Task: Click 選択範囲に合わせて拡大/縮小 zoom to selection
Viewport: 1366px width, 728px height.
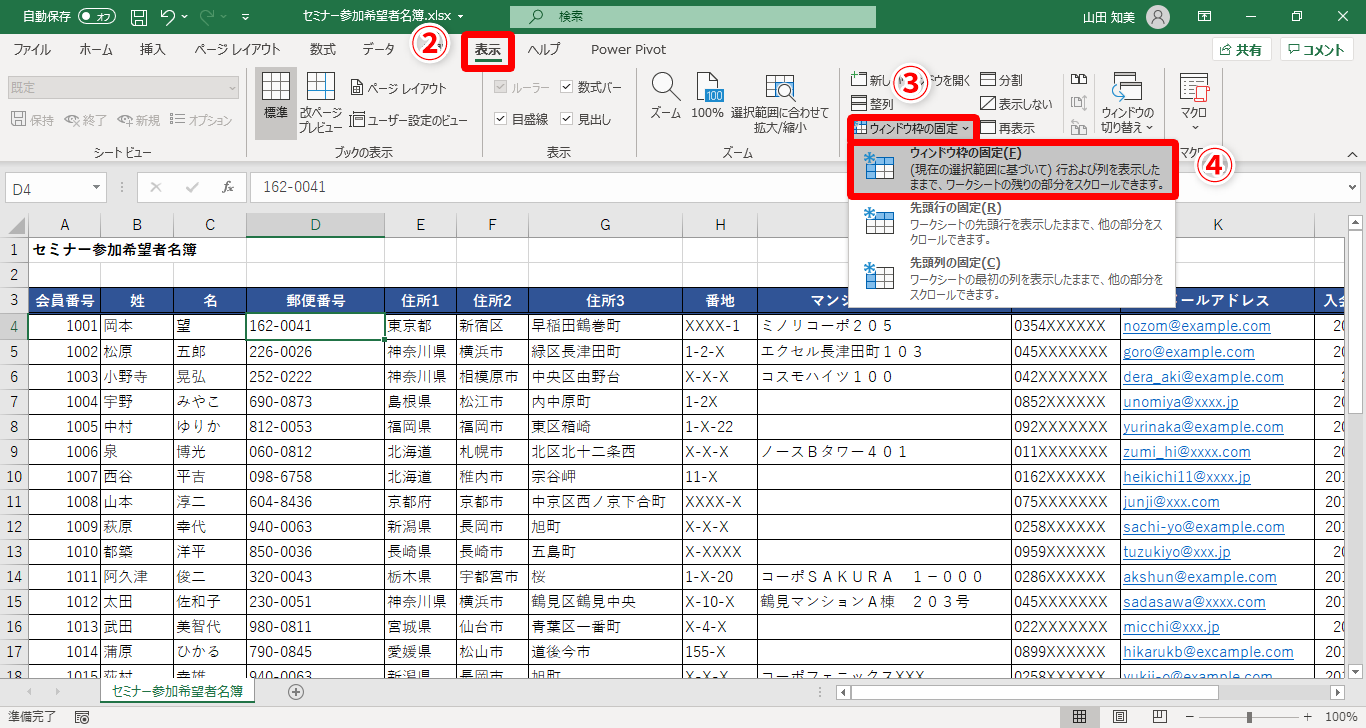Action: pos(780,104)
